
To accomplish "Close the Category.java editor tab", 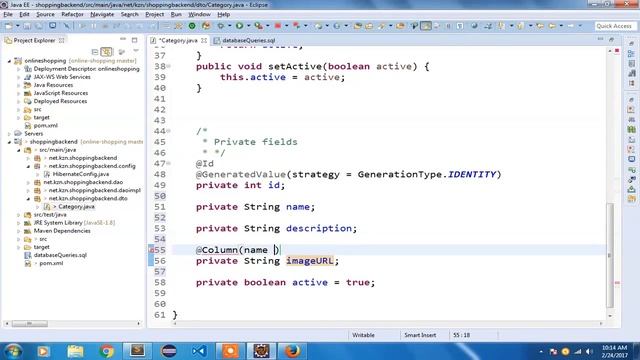I will click(x=203, y=40).
